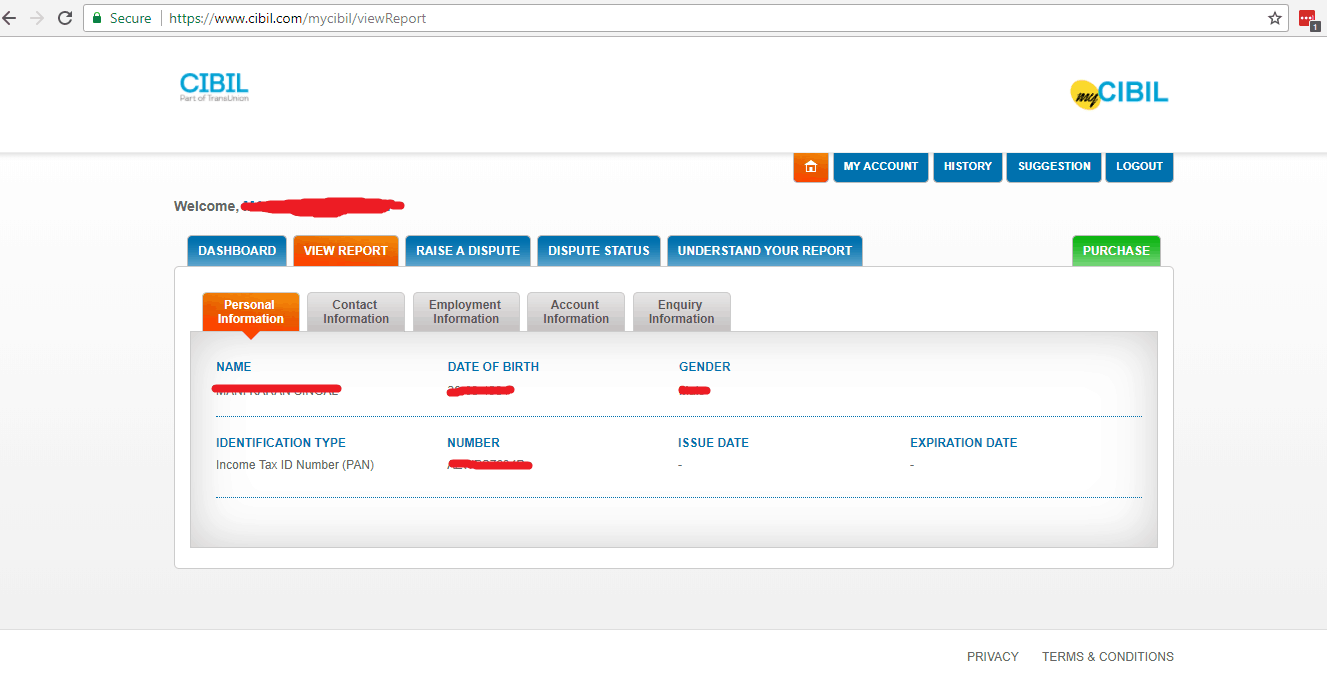Go to home via the orange house icon
The image size is (1327, 679).
tap(811, 167)
